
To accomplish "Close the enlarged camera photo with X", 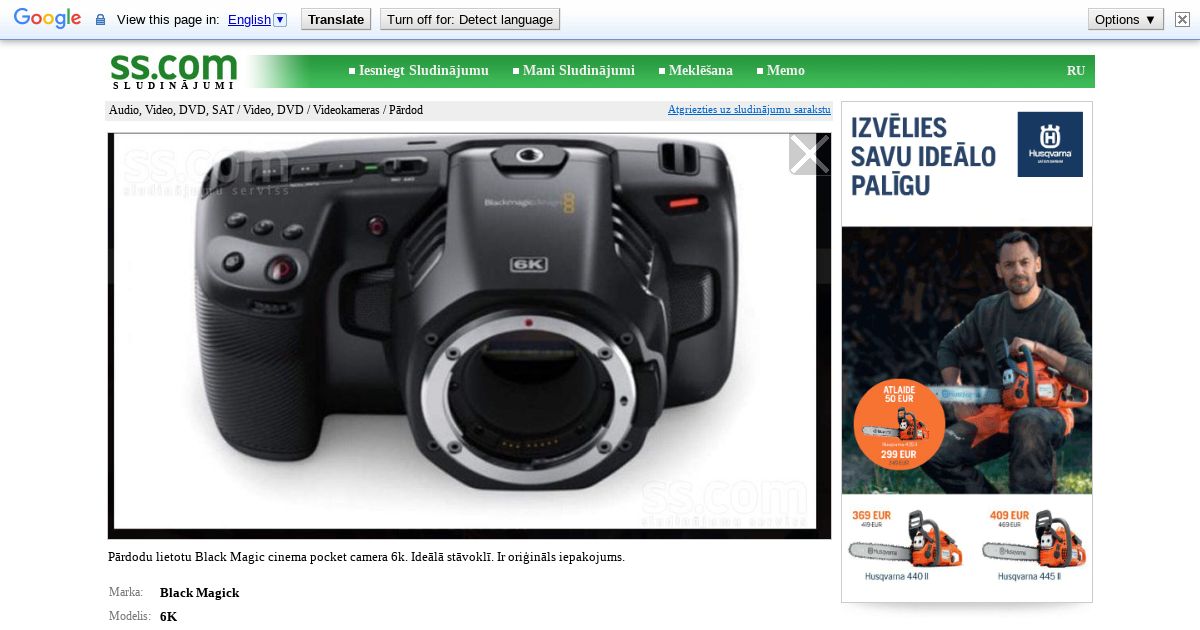I will pos(809,154).
